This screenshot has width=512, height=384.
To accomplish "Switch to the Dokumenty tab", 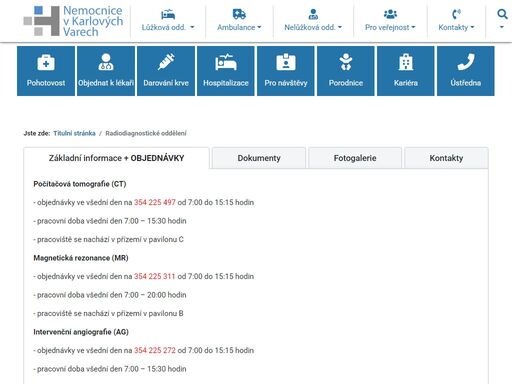I will click(x=259, y=158).
